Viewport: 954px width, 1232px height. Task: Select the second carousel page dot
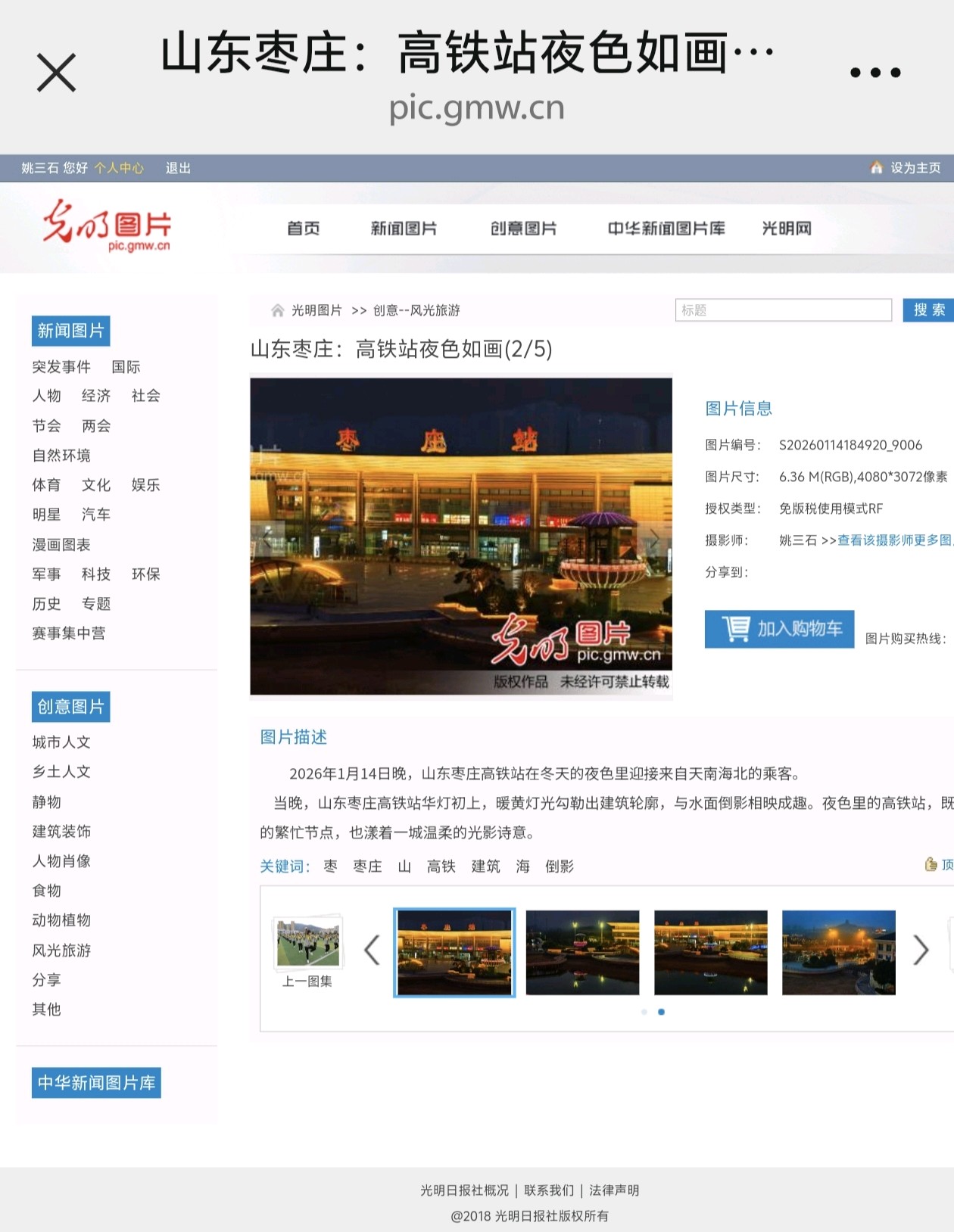click(662, 1012)
